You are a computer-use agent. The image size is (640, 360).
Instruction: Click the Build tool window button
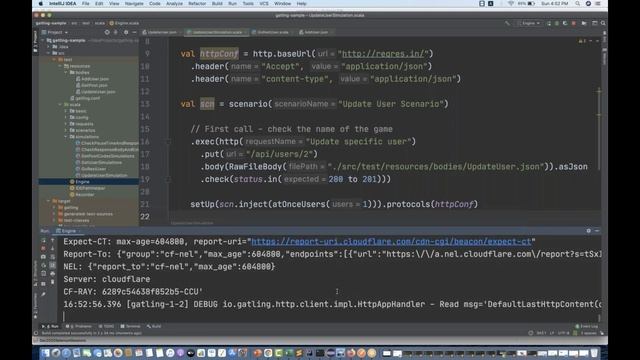[154, 327]
